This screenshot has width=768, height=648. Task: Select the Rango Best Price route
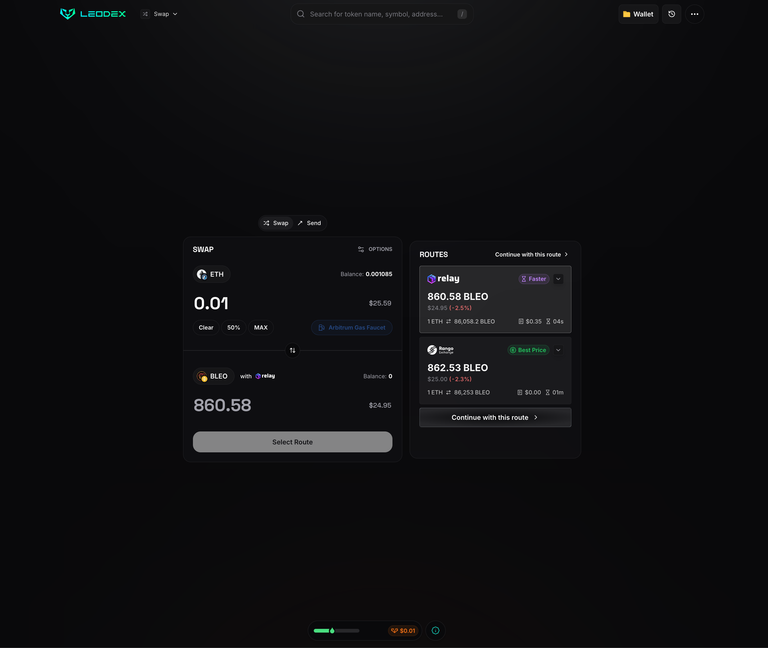(495, 370)
